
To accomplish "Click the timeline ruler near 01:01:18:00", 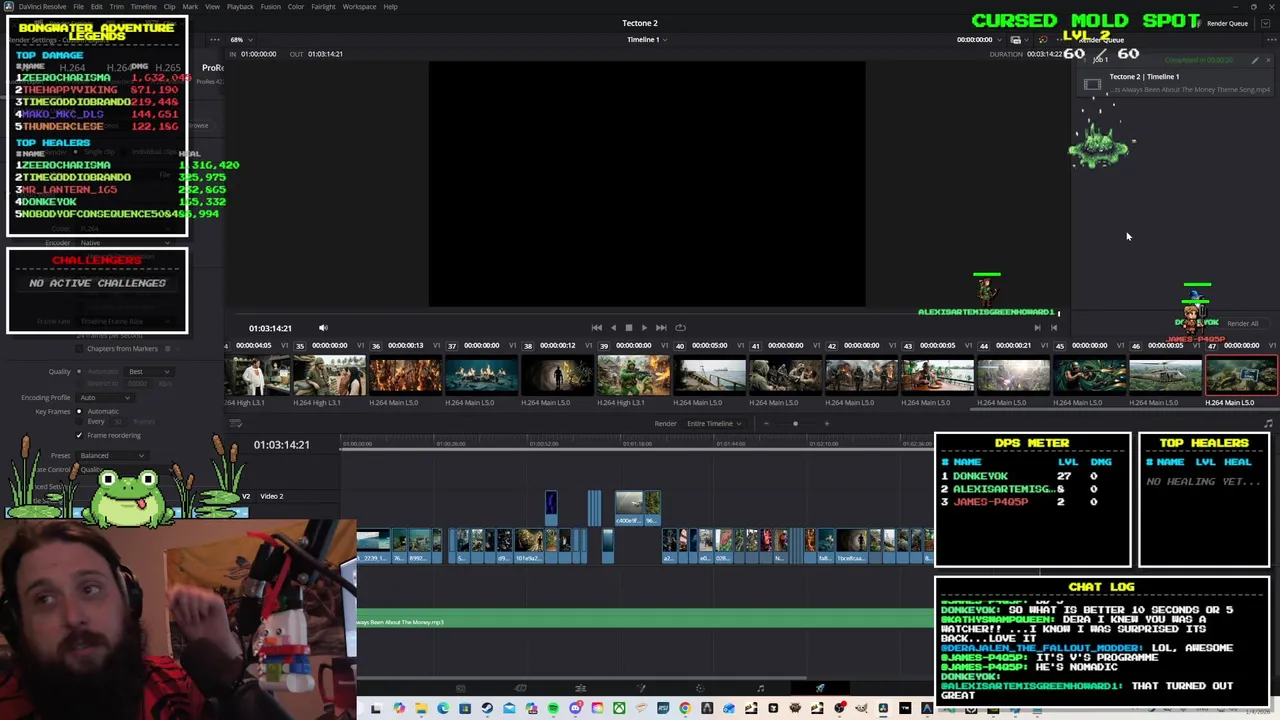I will click(x=637, y=443).
